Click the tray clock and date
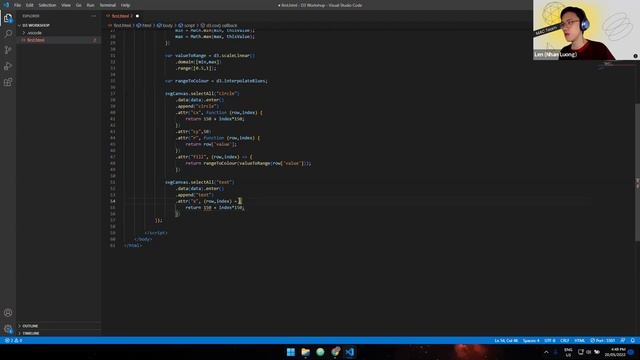 click(615, 352)
